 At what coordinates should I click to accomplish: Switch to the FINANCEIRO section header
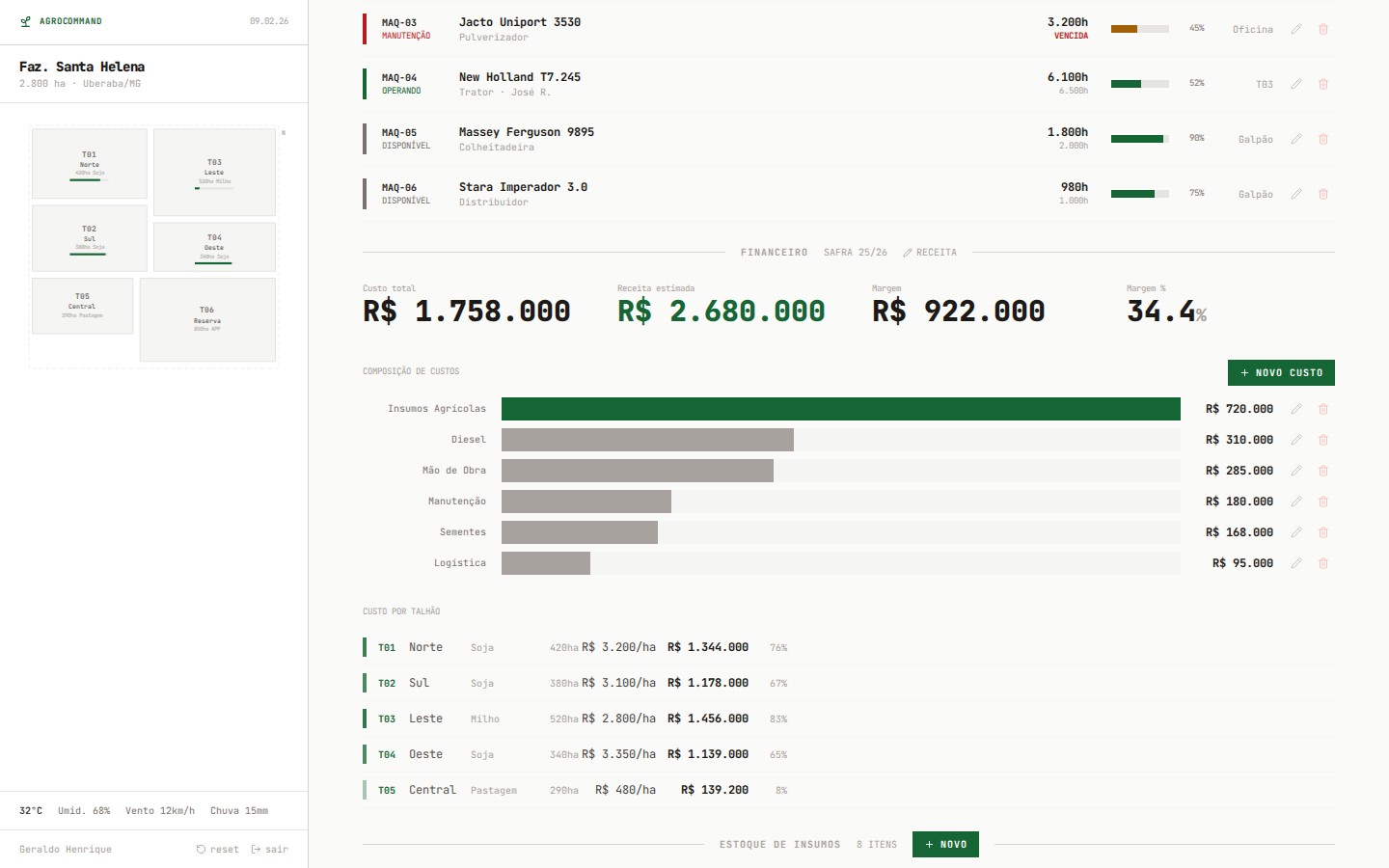coord(773,252)
